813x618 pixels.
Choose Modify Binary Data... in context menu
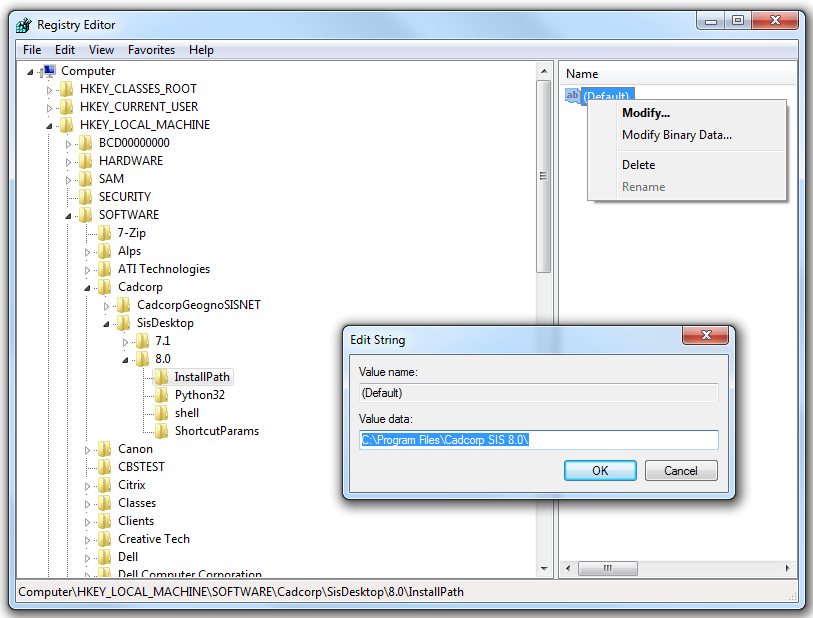click(686, 135)
